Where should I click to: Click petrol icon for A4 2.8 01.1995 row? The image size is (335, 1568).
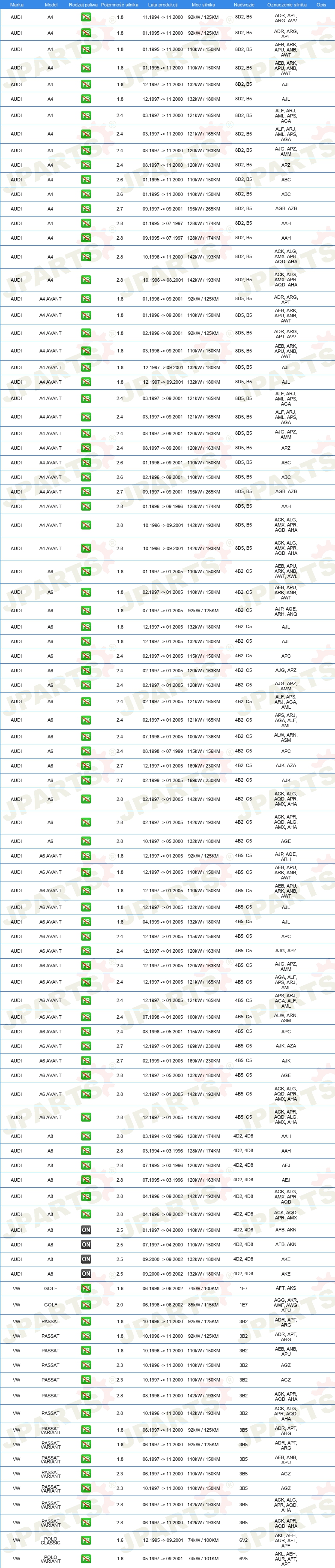coord(86,223)
